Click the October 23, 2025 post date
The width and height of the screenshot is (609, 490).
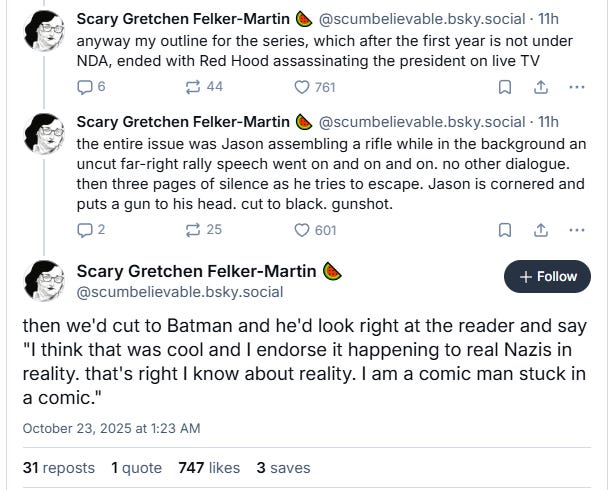pyautogui.click(x=111, y=428)
